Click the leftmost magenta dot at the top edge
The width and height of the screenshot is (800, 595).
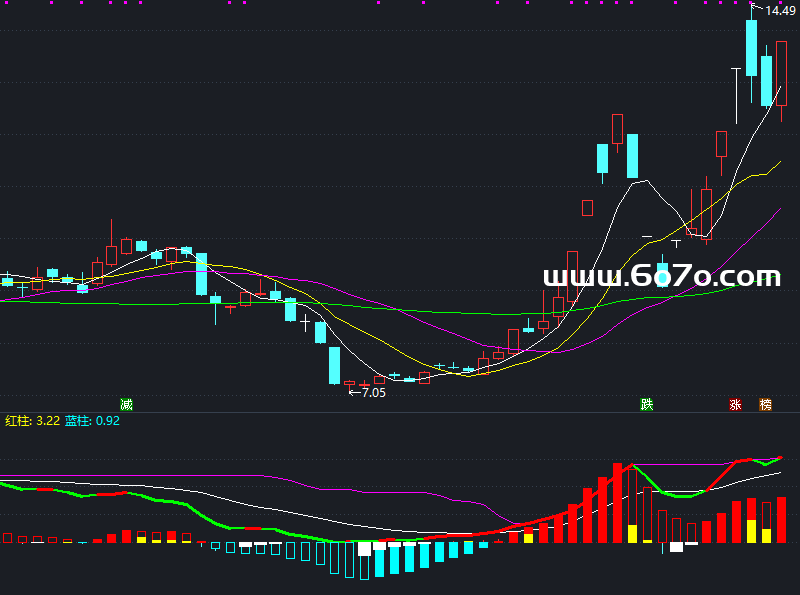point(6,3)
